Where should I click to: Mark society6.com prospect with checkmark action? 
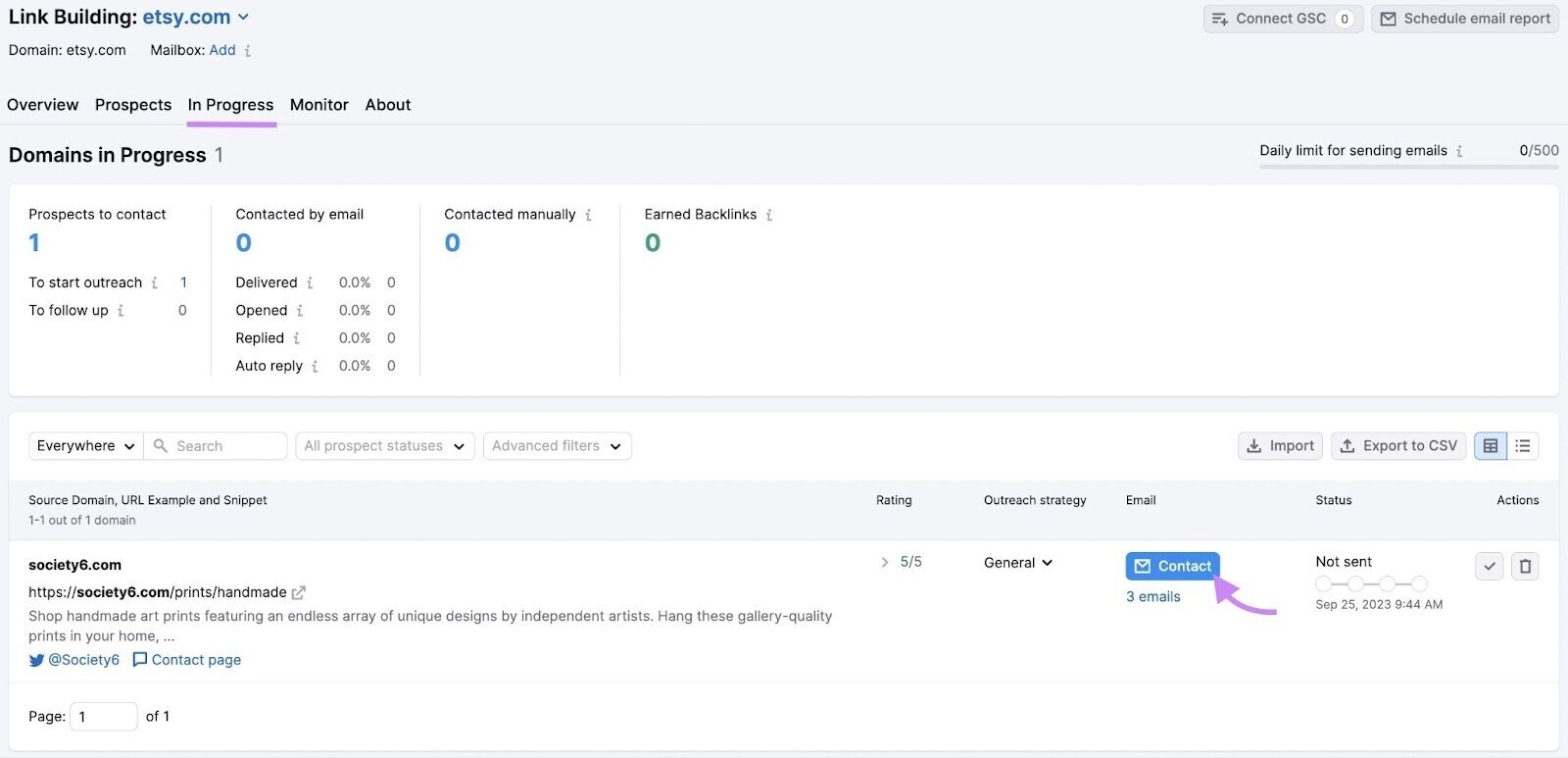1490,566
